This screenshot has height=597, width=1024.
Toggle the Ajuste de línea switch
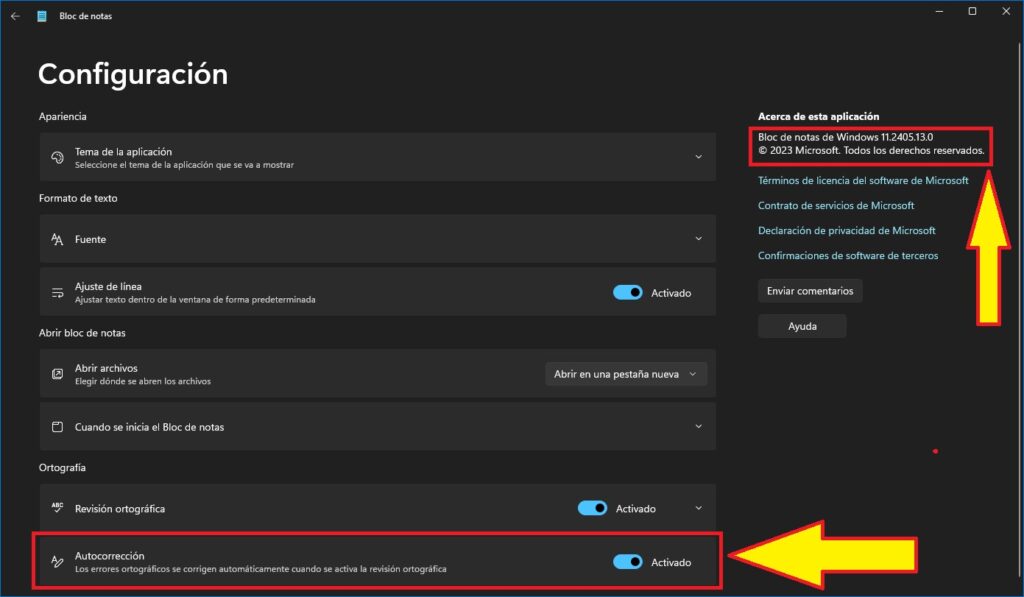click(628, 293)
